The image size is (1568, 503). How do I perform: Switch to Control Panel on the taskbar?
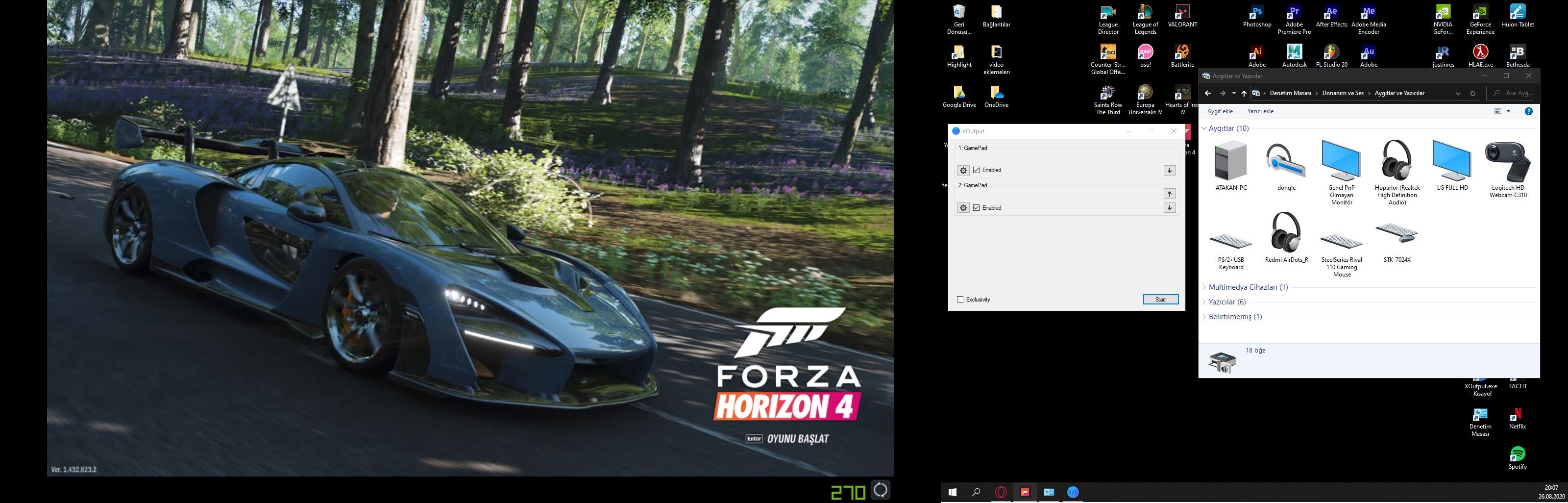(x=1049, y=492)
